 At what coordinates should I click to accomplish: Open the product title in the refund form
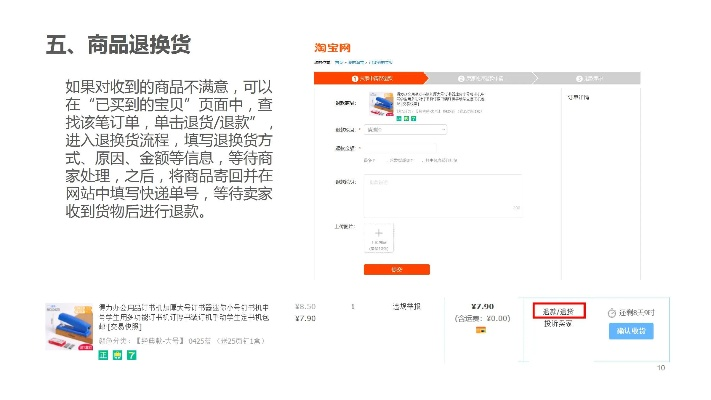click(440, 98)
